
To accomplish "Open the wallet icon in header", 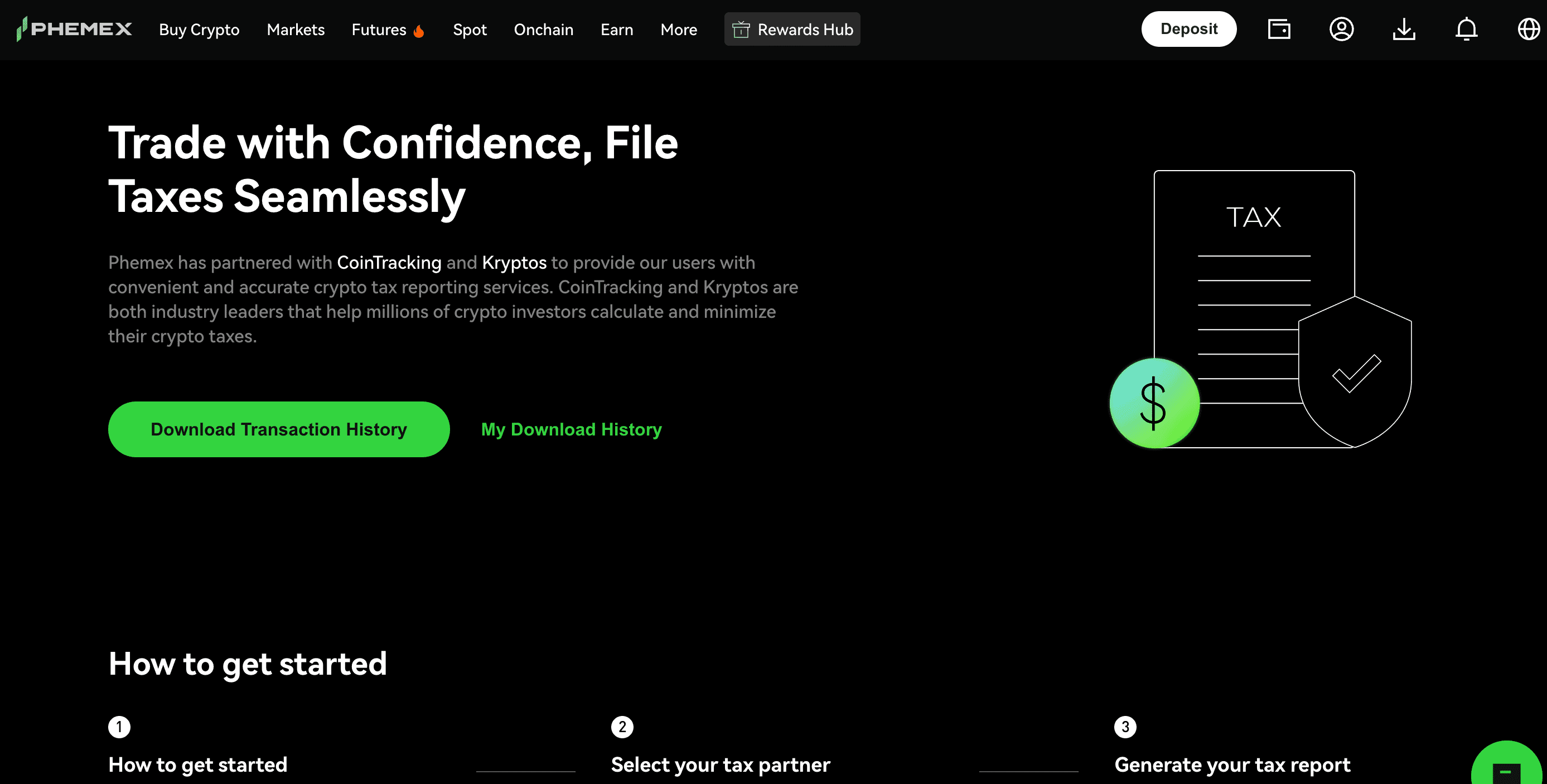I will point(1279,29).
